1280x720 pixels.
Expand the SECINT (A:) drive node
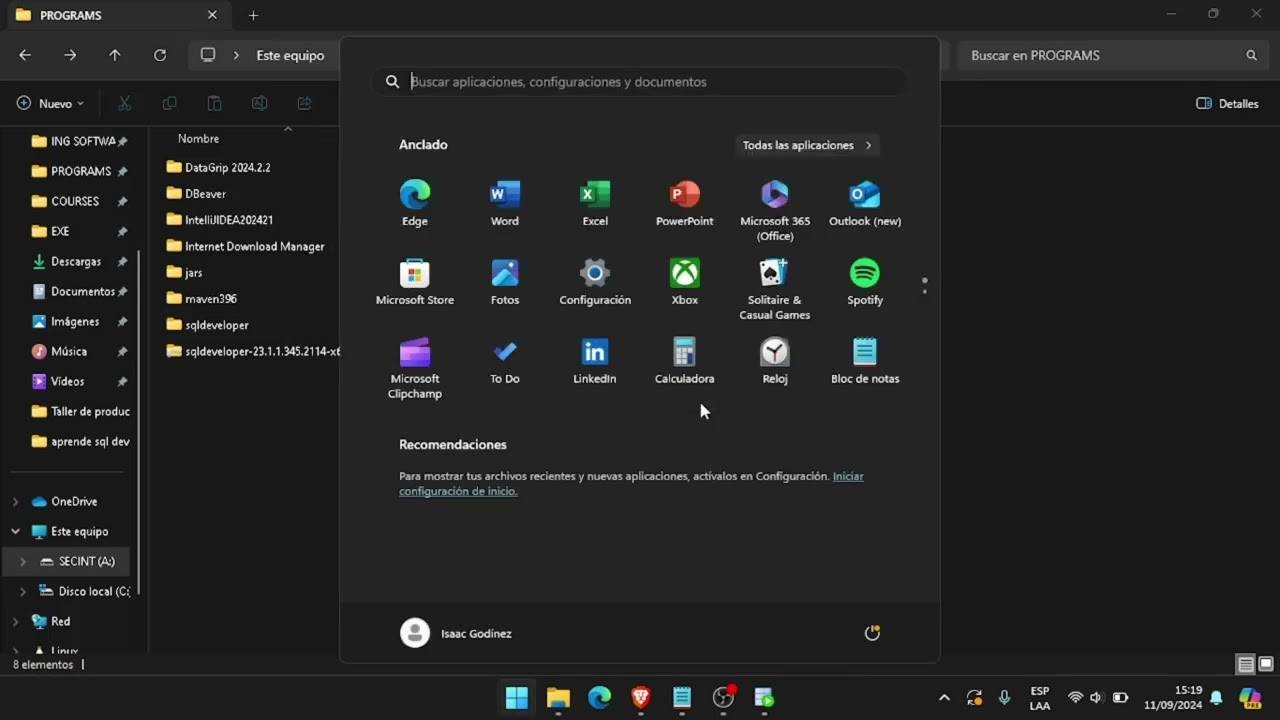(x=23, y=561)
